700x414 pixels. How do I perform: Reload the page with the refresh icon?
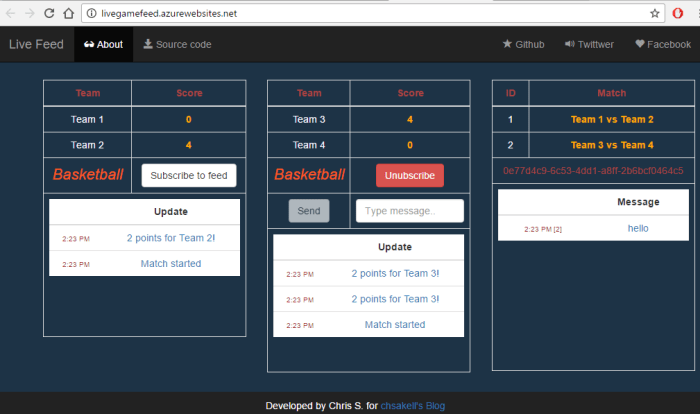click(49, 13)
